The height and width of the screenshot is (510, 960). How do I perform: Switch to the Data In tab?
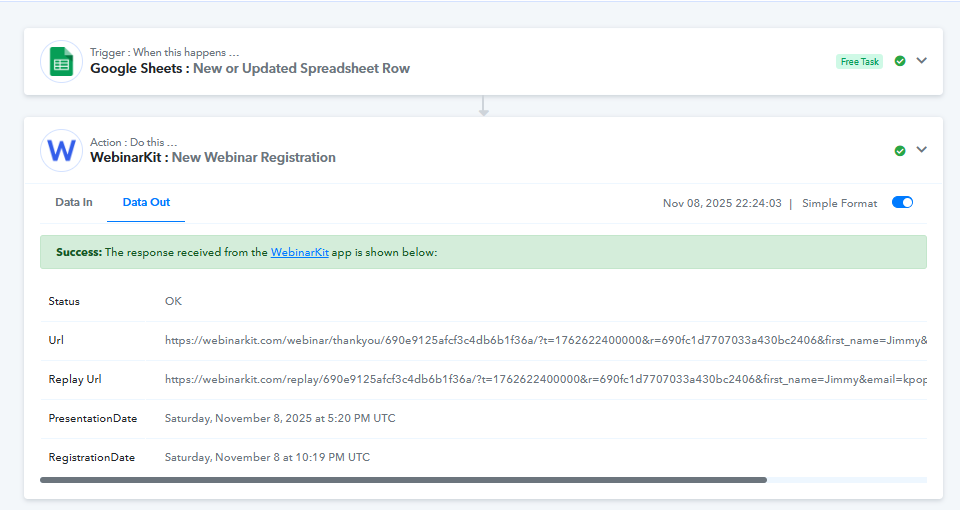[73, 203]
